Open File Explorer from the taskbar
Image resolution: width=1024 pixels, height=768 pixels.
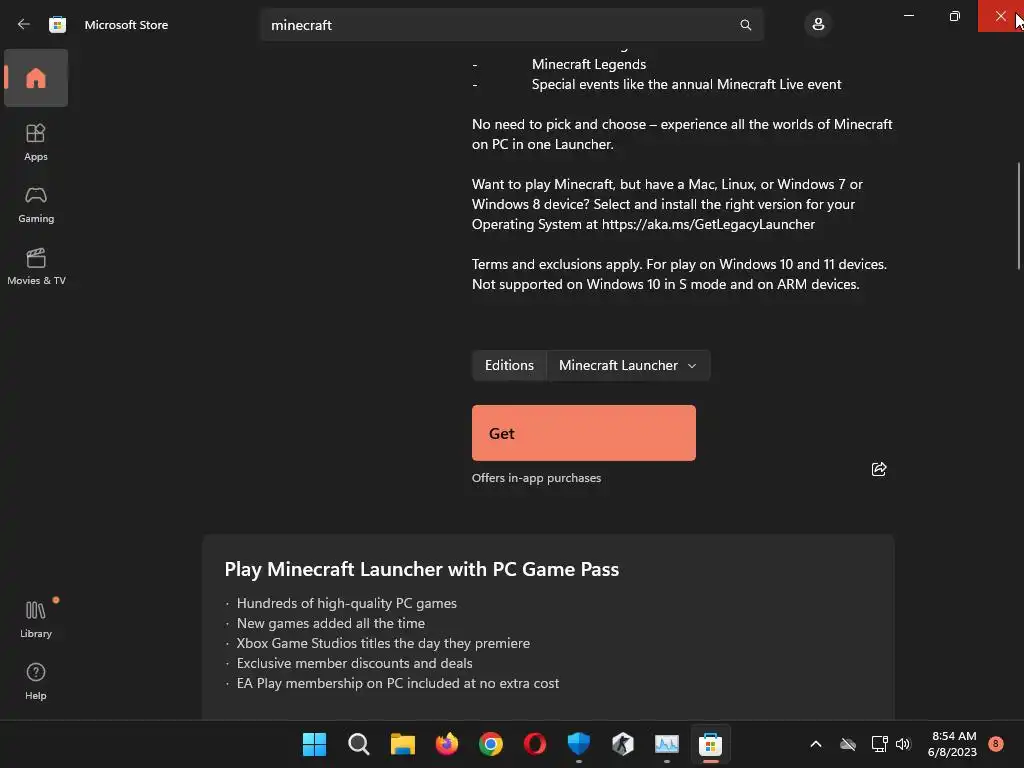pyautogui.click(x=402, y=744)
